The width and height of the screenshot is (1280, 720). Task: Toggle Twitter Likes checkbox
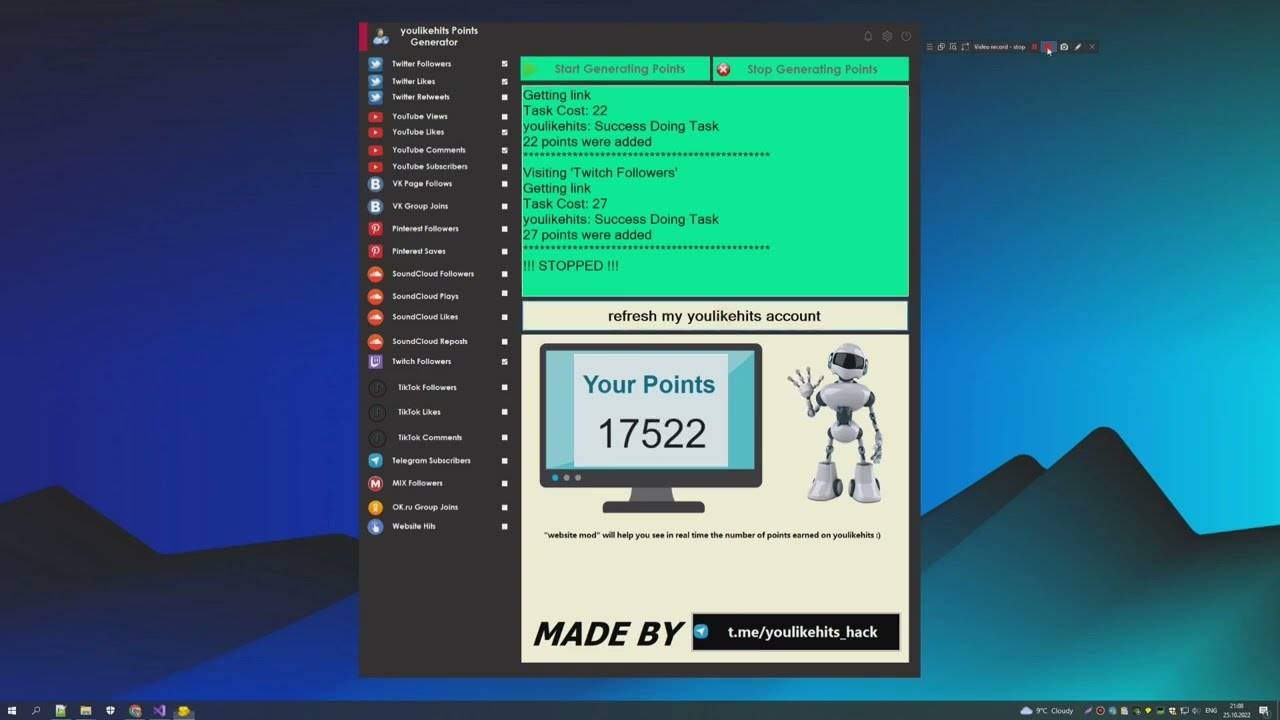[x=505, y=82]
